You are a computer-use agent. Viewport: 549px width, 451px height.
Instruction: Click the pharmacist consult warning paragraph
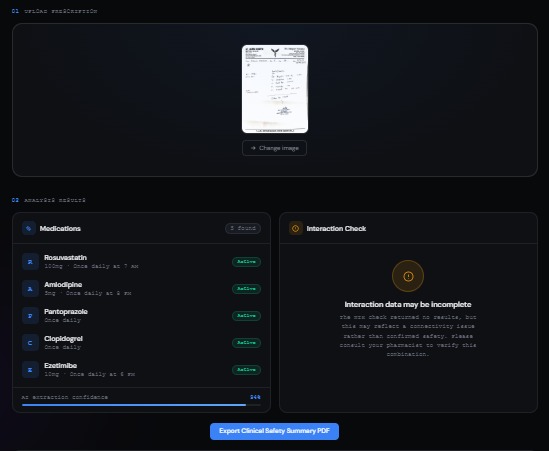click(x=408, y=335)
